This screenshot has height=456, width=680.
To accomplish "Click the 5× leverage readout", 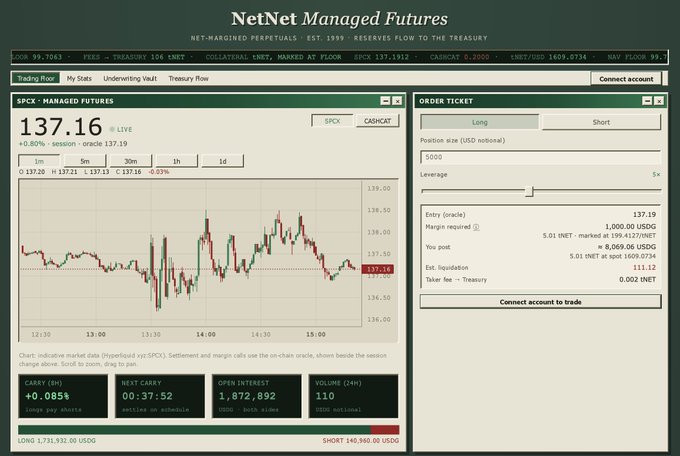I will (656, 174).
